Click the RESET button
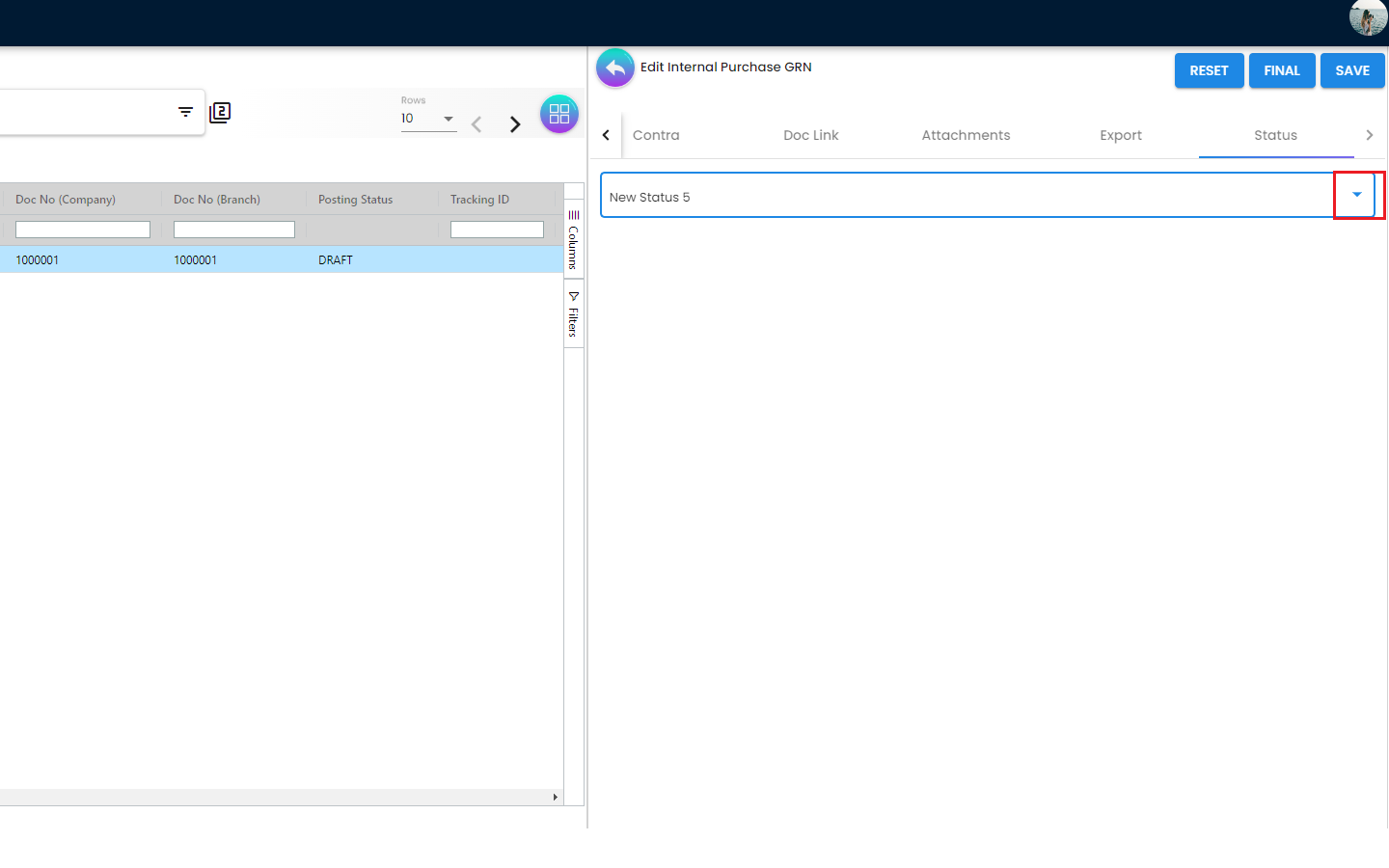The height and width of the screenshot is (868, 1389). click(x=1209, y=70)
